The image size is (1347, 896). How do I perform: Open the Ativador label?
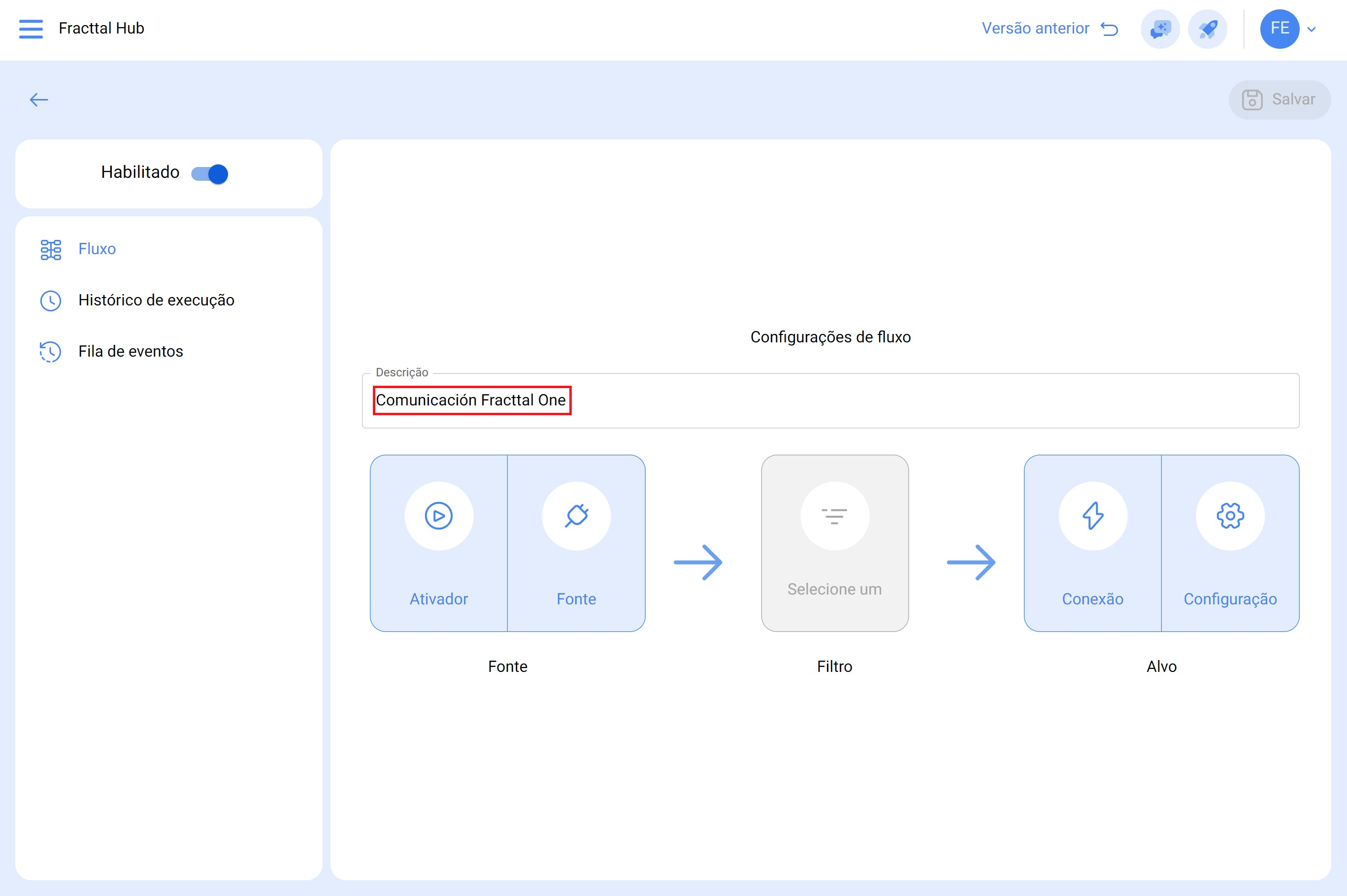(x=439, y=599)
